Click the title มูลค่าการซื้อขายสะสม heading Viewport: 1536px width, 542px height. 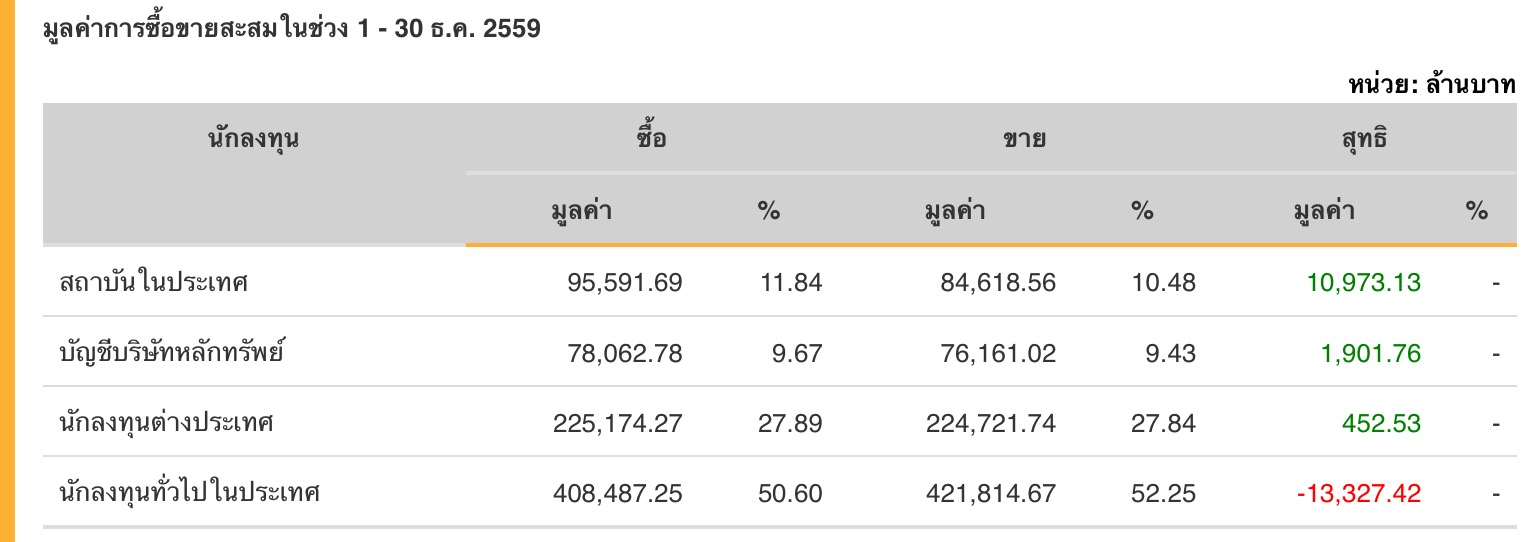[292, 29]
